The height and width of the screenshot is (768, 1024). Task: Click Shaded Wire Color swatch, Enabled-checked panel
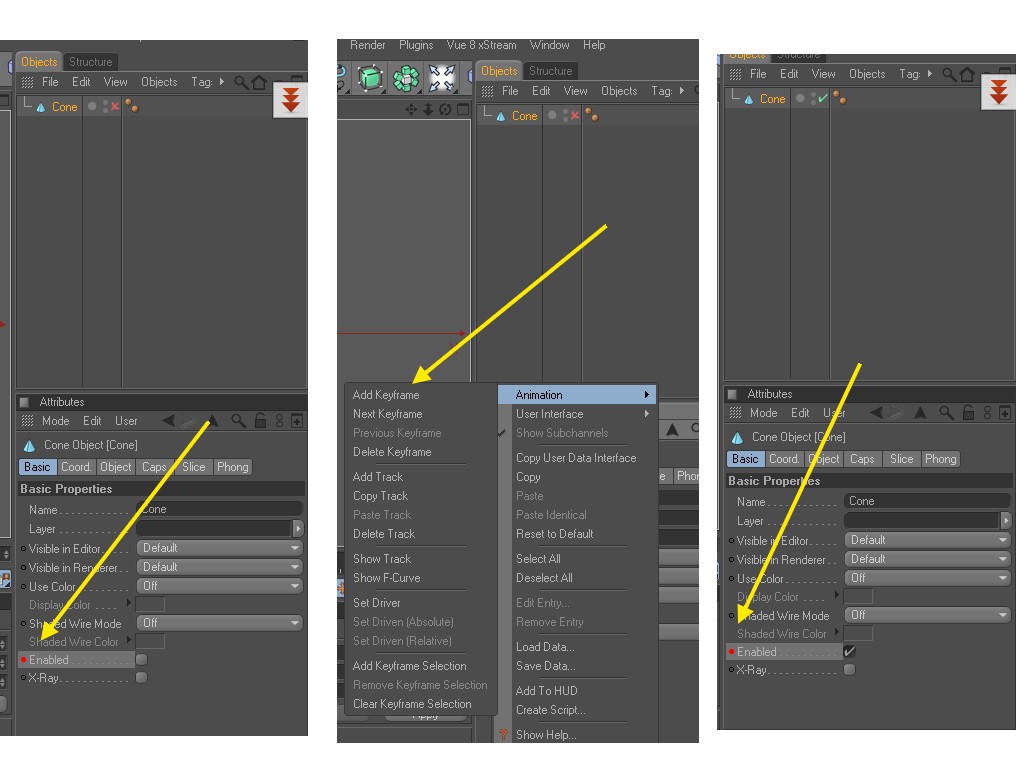coord(858,633)
